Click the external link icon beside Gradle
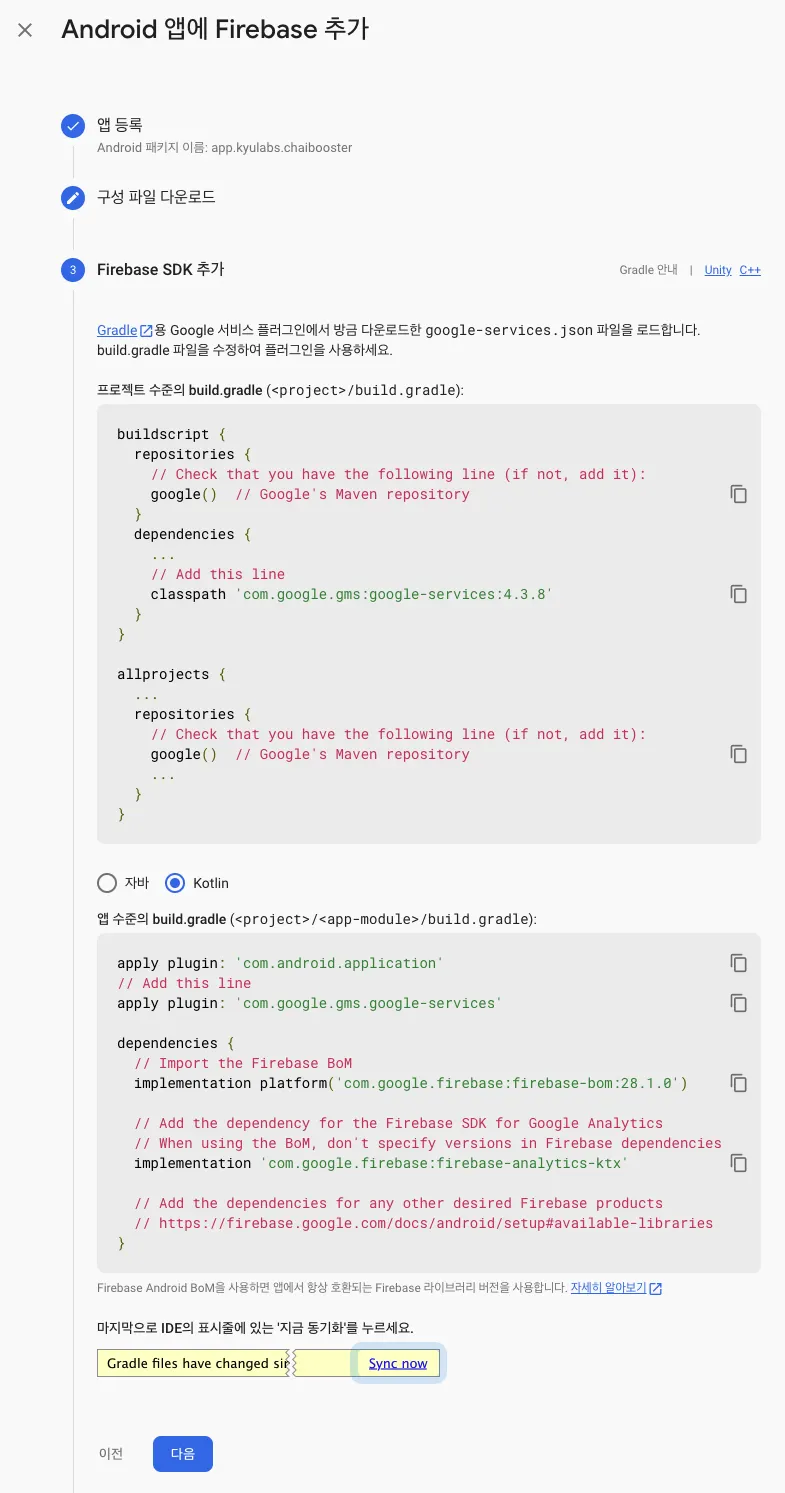Viewport: 785px width, 1493px height. tap(146, 330)
